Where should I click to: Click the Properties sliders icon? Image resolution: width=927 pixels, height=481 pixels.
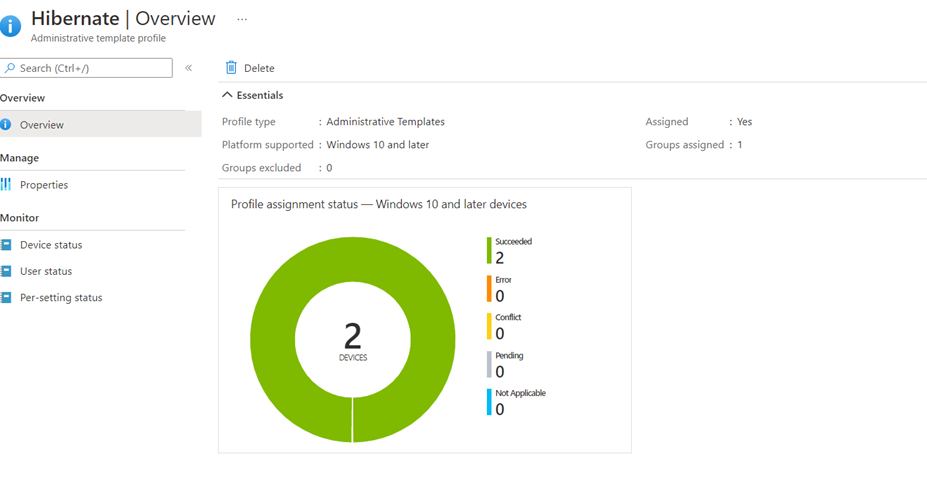[6, 185]
